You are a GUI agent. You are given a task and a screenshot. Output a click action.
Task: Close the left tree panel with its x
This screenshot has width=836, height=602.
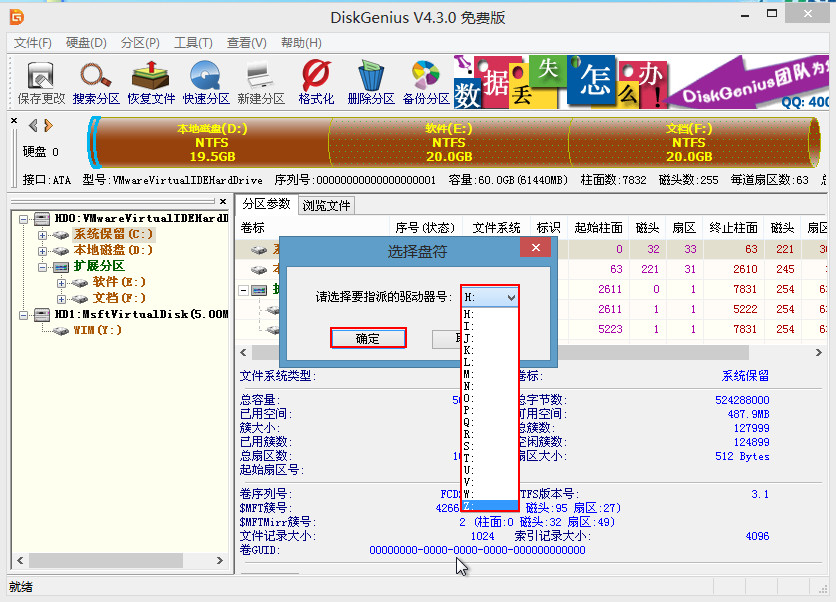point(223,202)
